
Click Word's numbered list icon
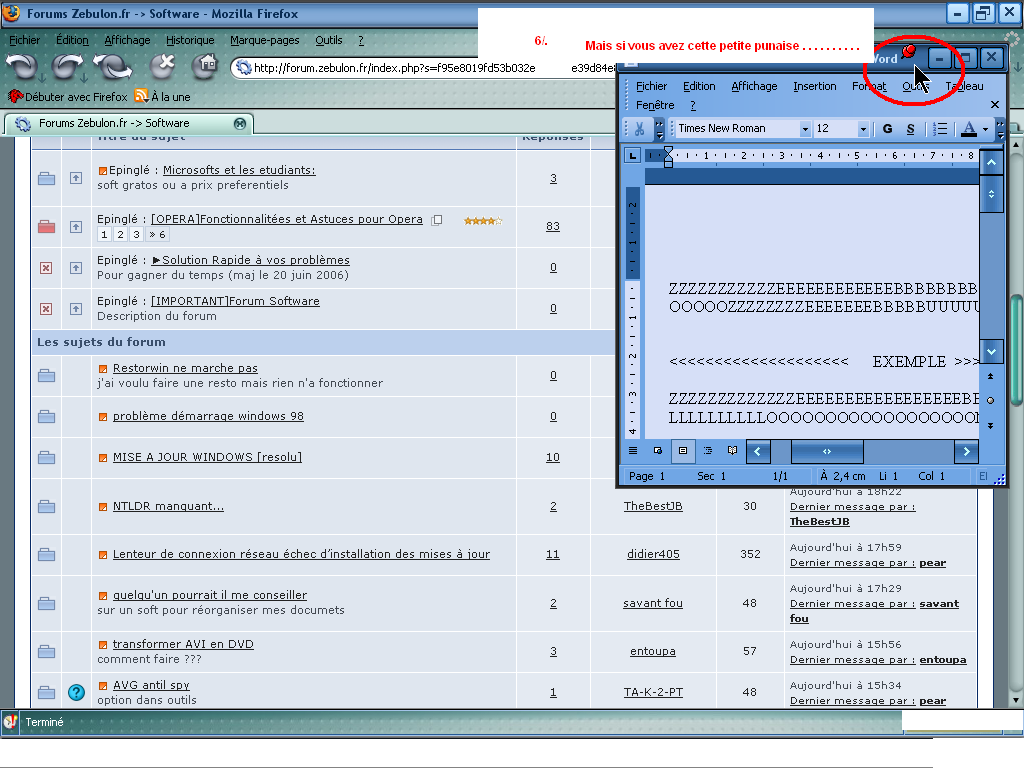[940, 129]
